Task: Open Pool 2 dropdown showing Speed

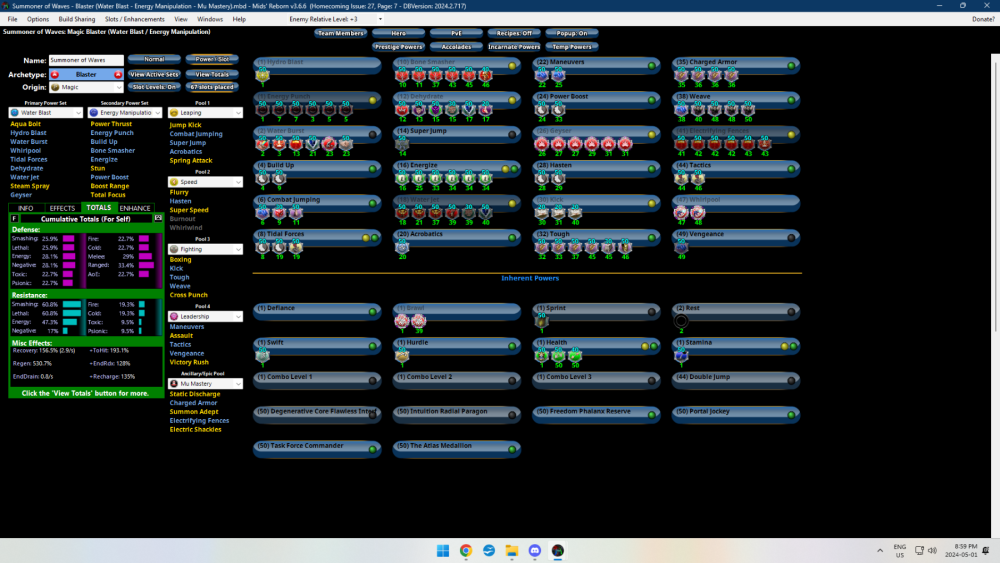Action: (x=205, y=182)
